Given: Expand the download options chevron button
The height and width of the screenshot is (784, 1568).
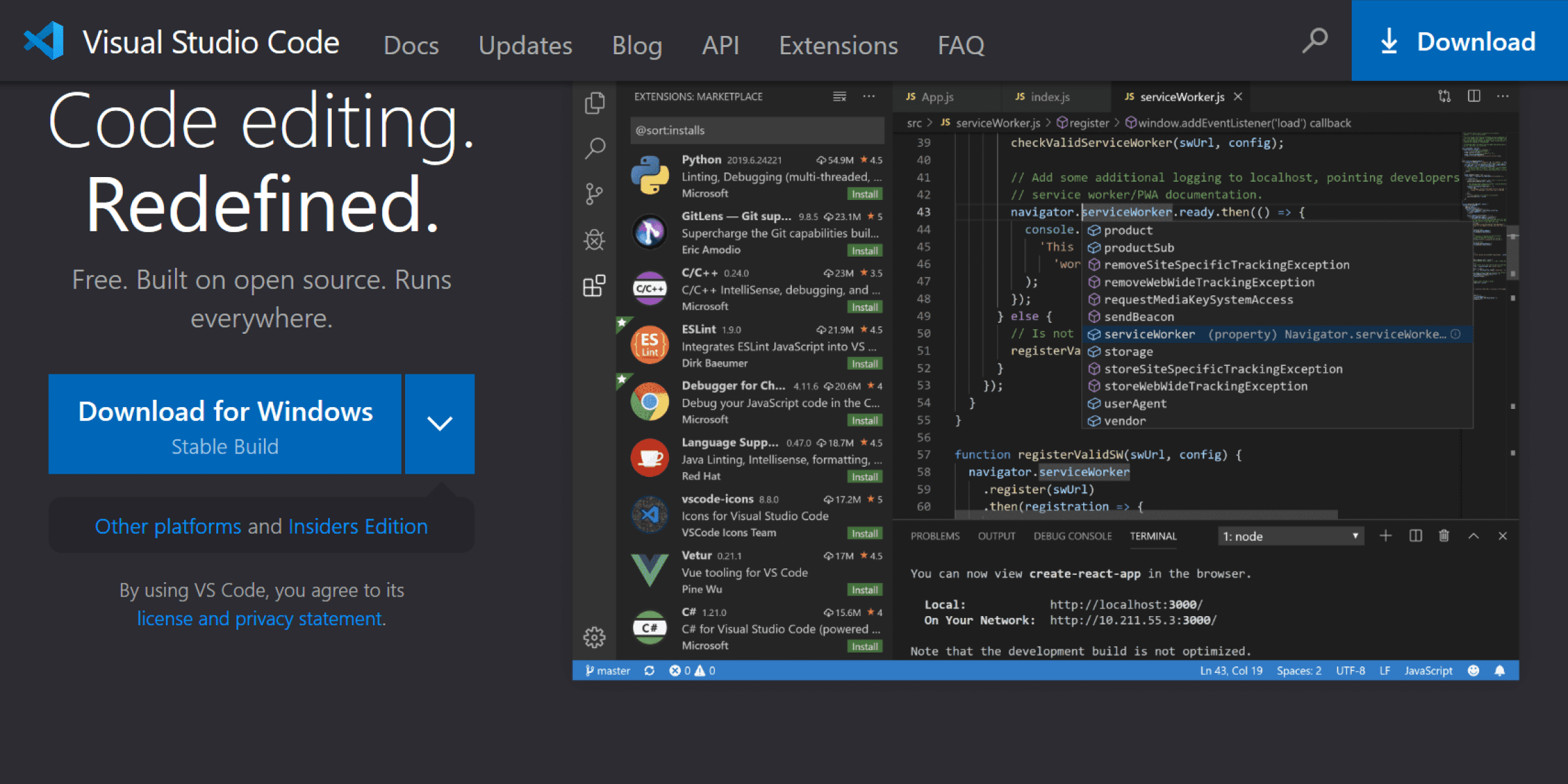Looking at the screenshot, I should [x=440, y=423].
